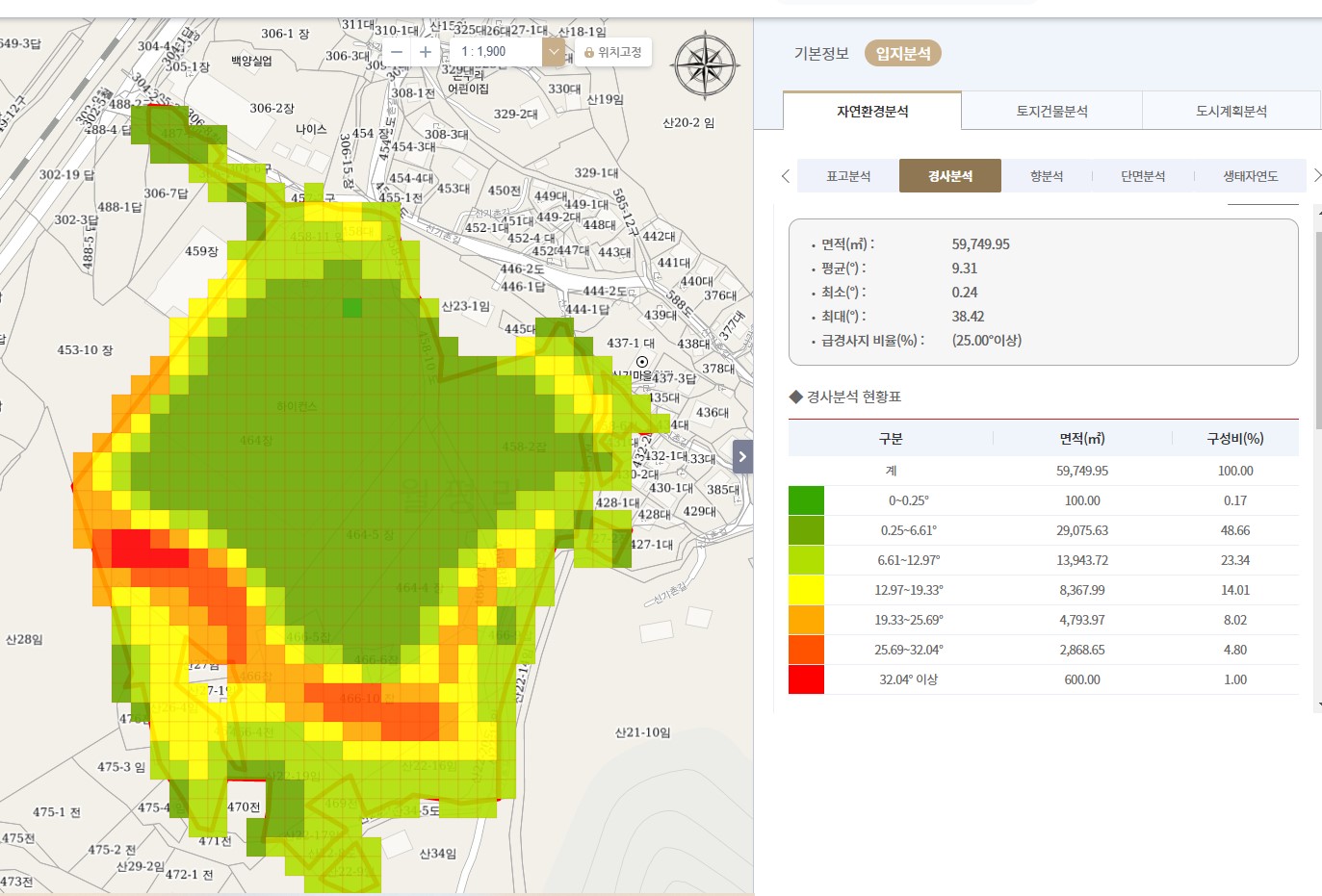Image resolution: width=1322 pixels, height=896 pixels.
Task: Click the 구분 column header
Action: [891, 438]
